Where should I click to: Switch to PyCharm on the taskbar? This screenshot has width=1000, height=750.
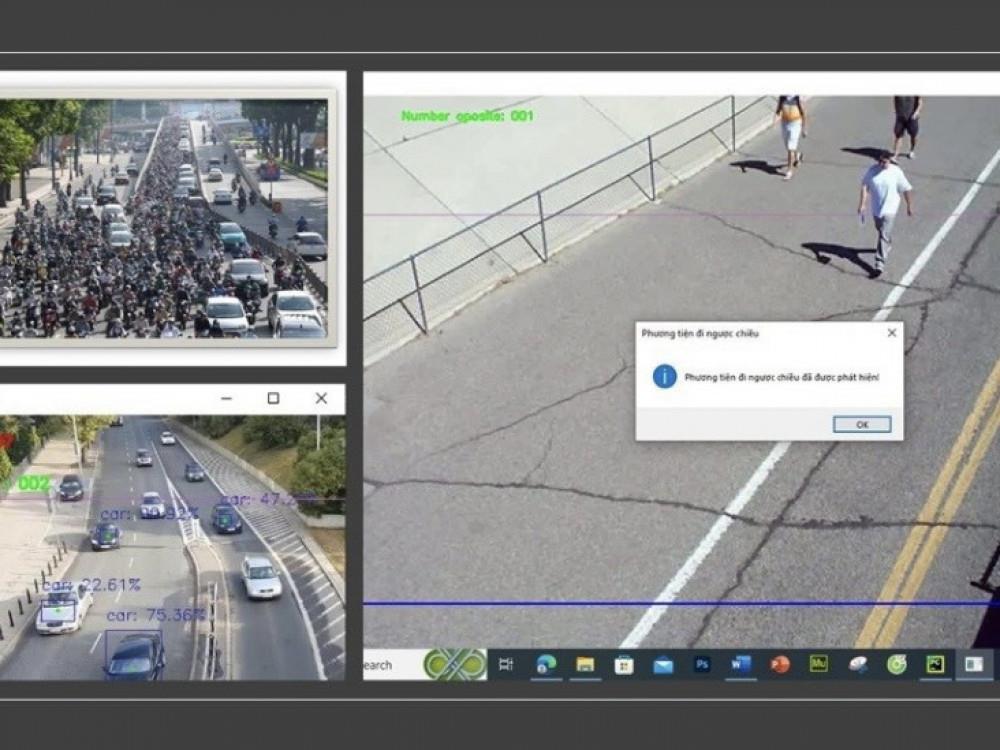click(935, 665)
